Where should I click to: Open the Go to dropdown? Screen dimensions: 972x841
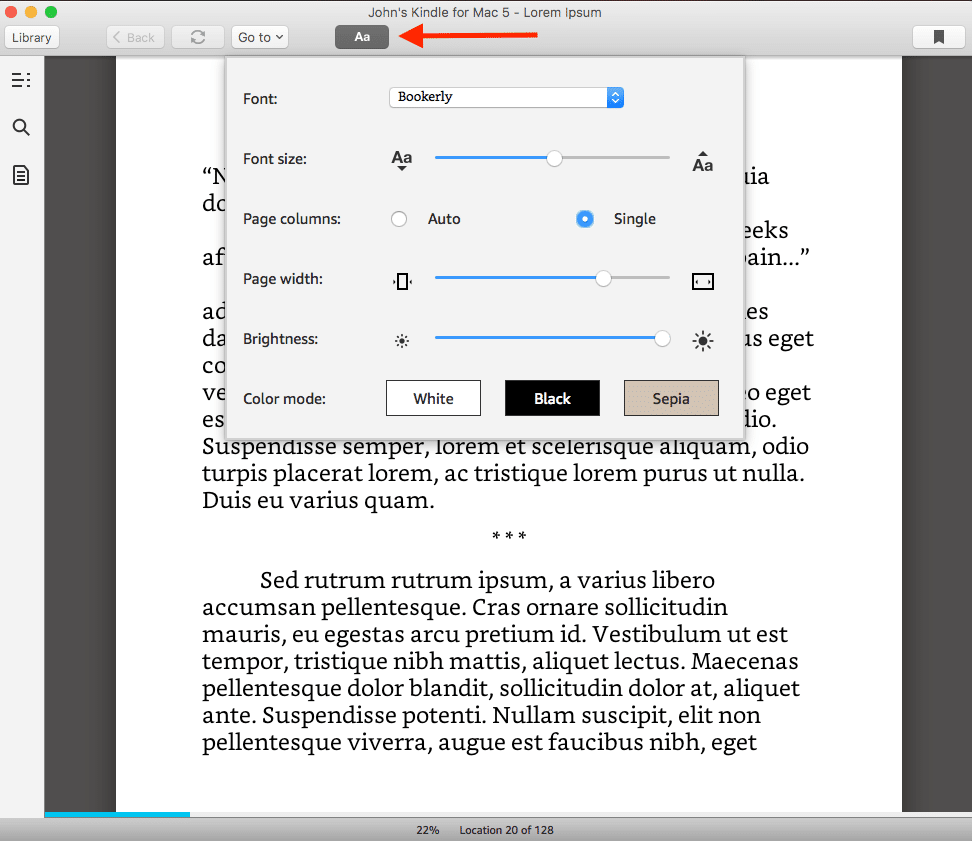259,36
